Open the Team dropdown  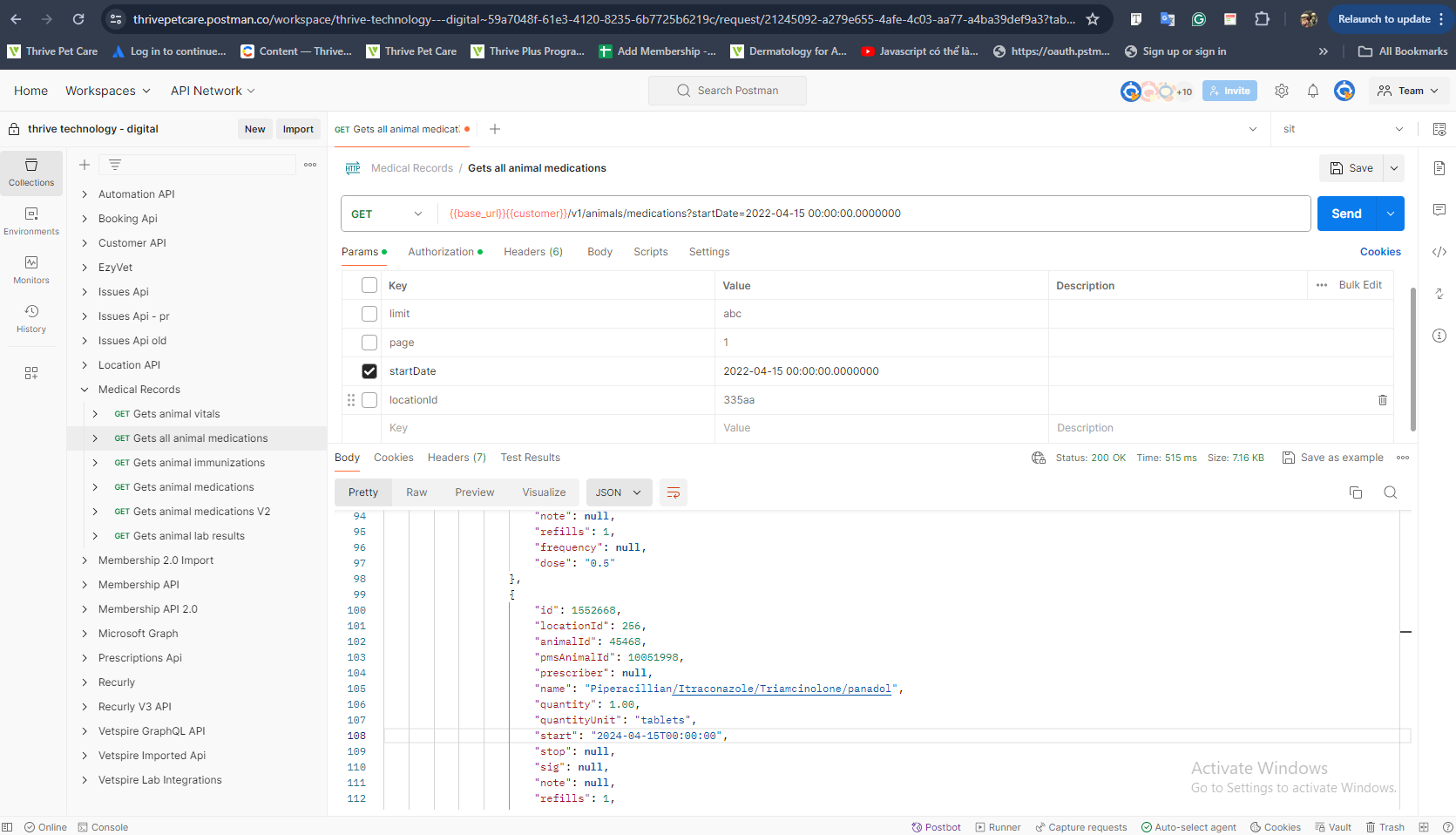click(1408, 91)
